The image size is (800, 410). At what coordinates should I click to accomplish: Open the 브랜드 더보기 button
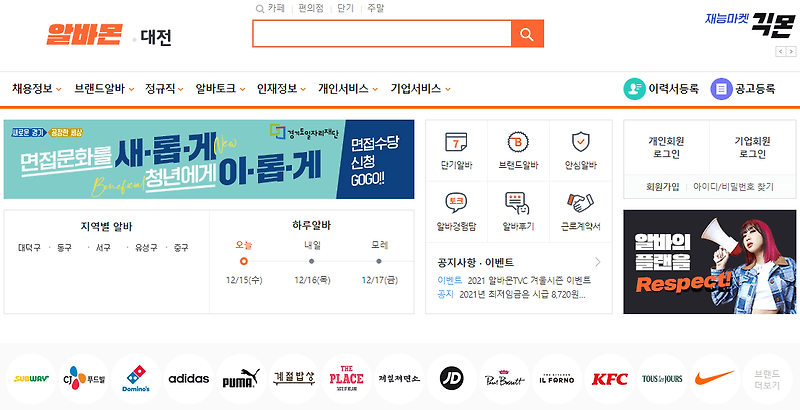(x=767, y=379)
